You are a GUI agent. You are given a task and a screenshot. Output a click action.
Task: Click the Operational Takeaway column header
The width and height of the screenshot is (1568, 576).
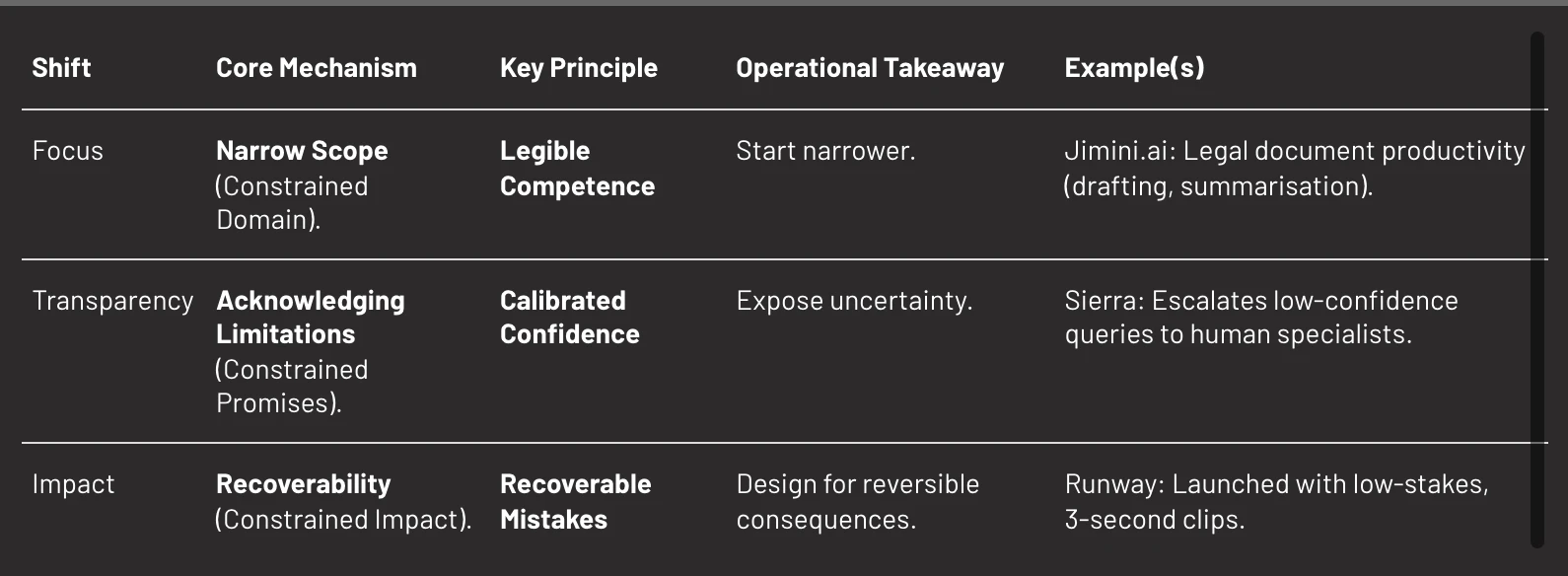pyautogui.click(x=869, y=68)
